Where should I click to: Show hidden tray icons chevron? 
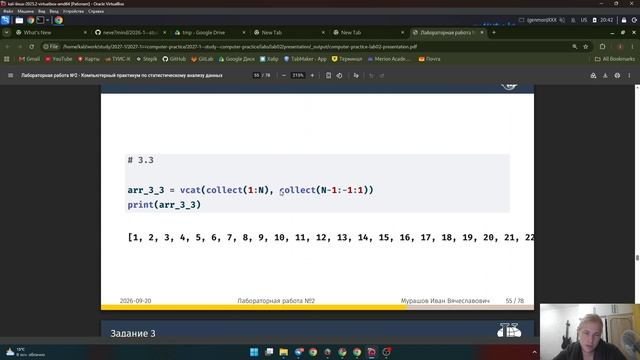pos(534,352)
